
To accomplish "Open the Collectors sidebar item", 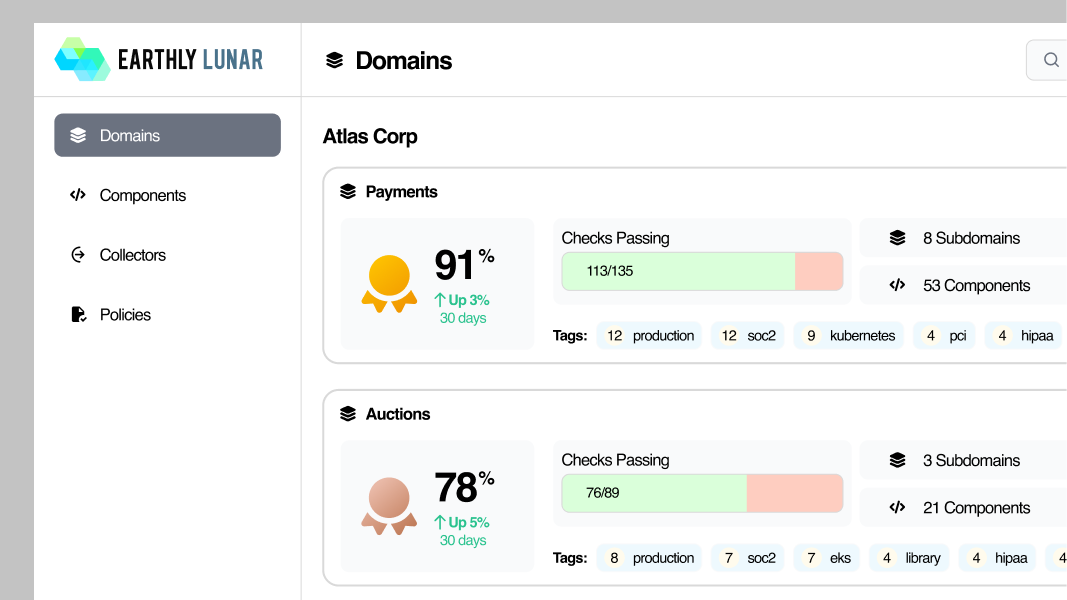I will pyautogui.click(x=167, y=255).
